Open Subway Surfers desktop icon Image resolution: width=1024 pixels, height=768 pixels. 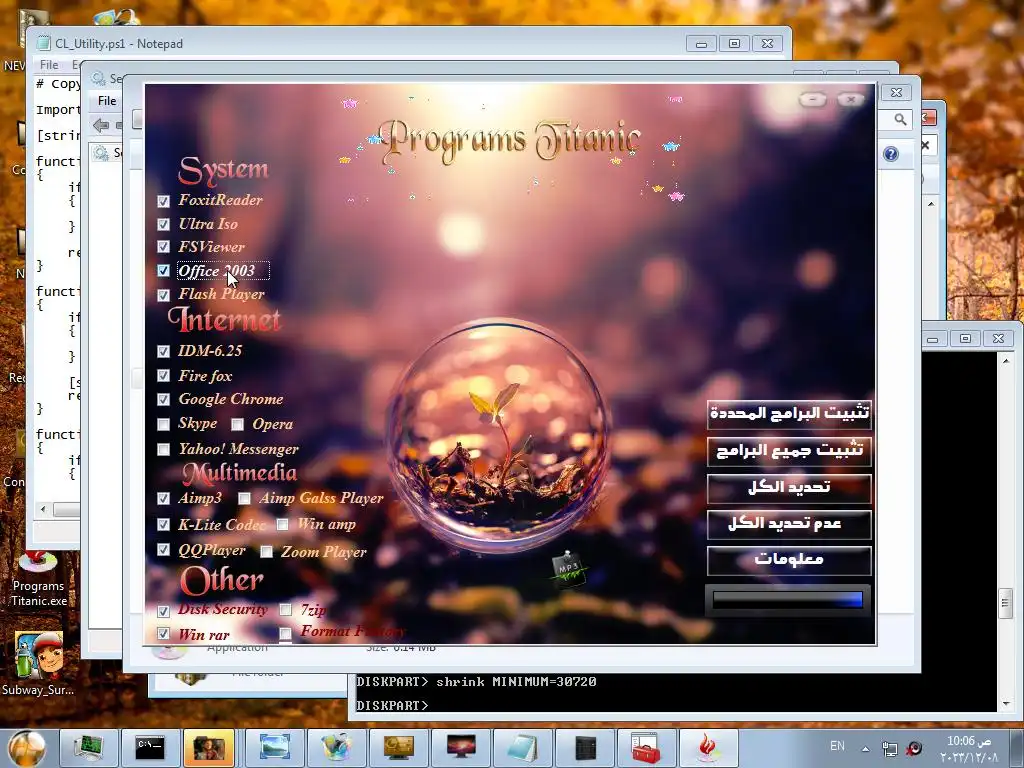tap(38, 664)
